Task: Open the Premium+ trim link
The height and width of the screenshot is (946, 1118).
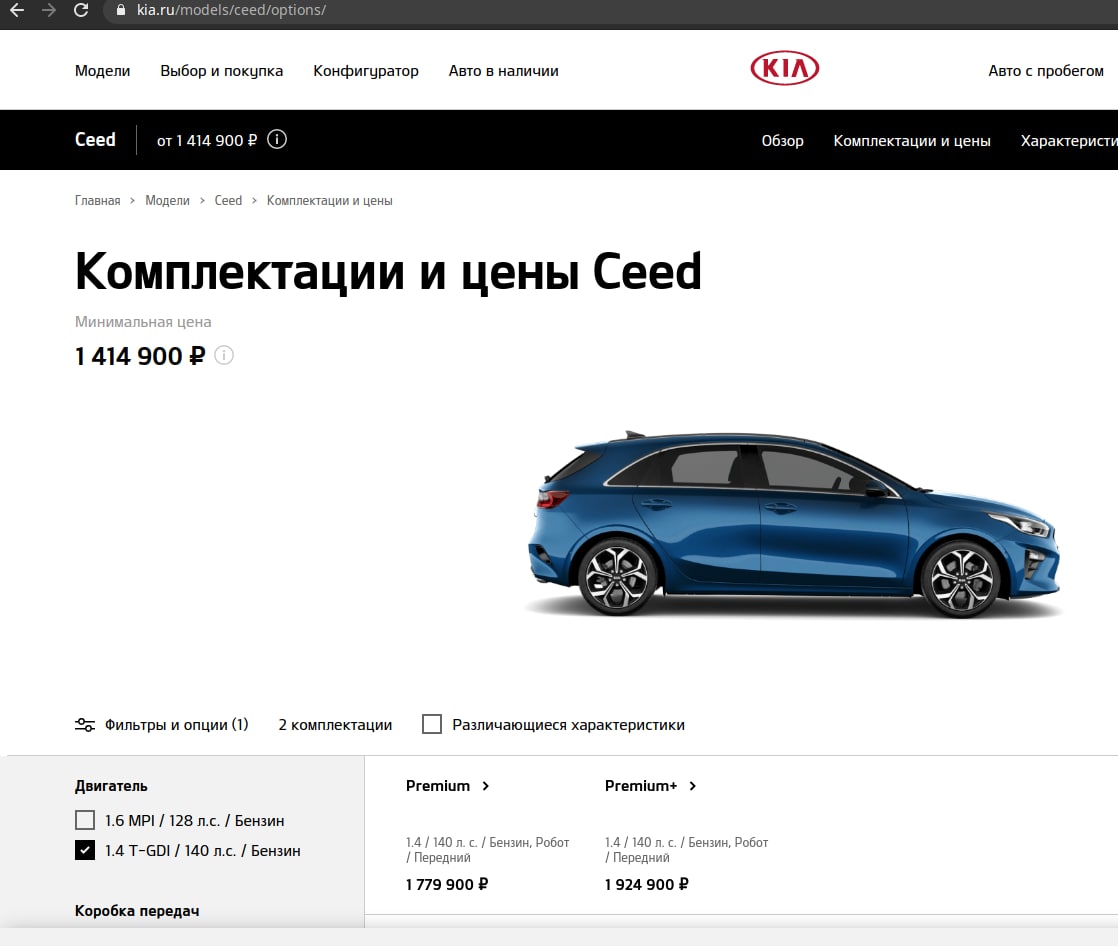Action: click(x=641, y=786)
